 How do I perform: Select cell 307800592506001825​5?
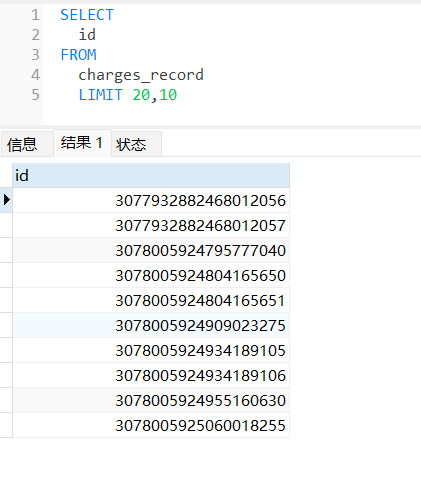[151, 425]
